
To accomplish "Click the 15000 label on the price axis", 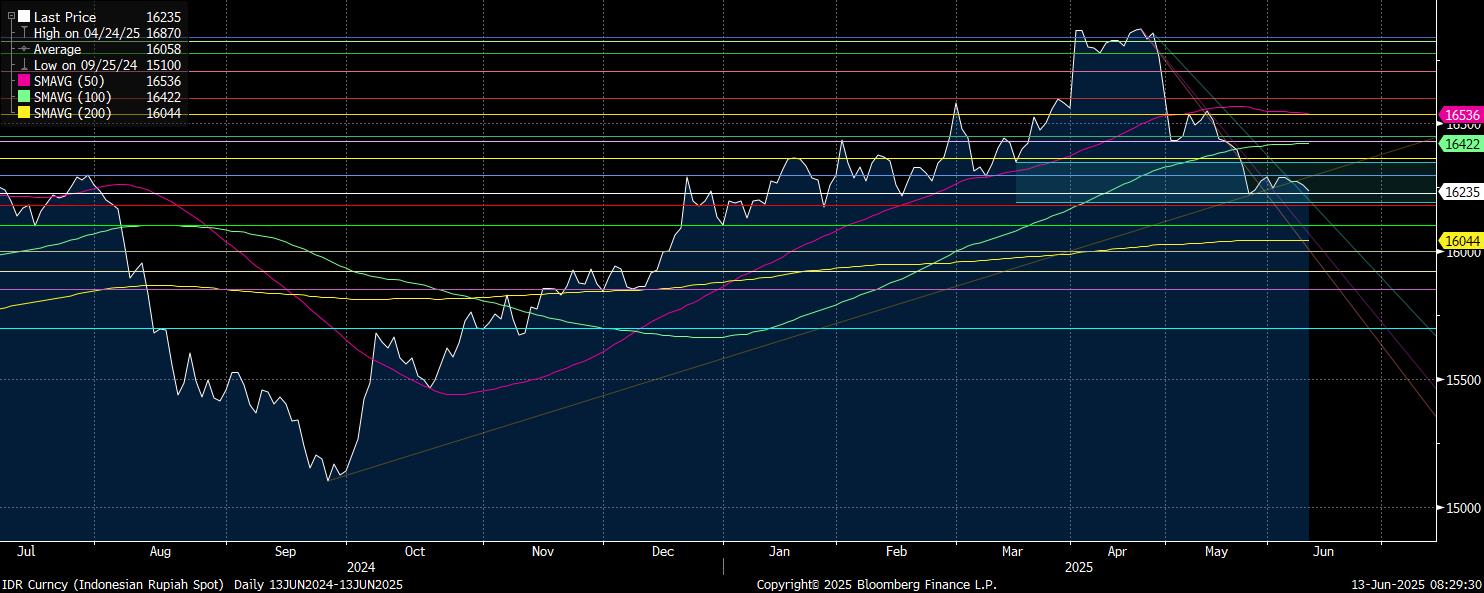I will pyautogui.click(x=1463, y=508).
